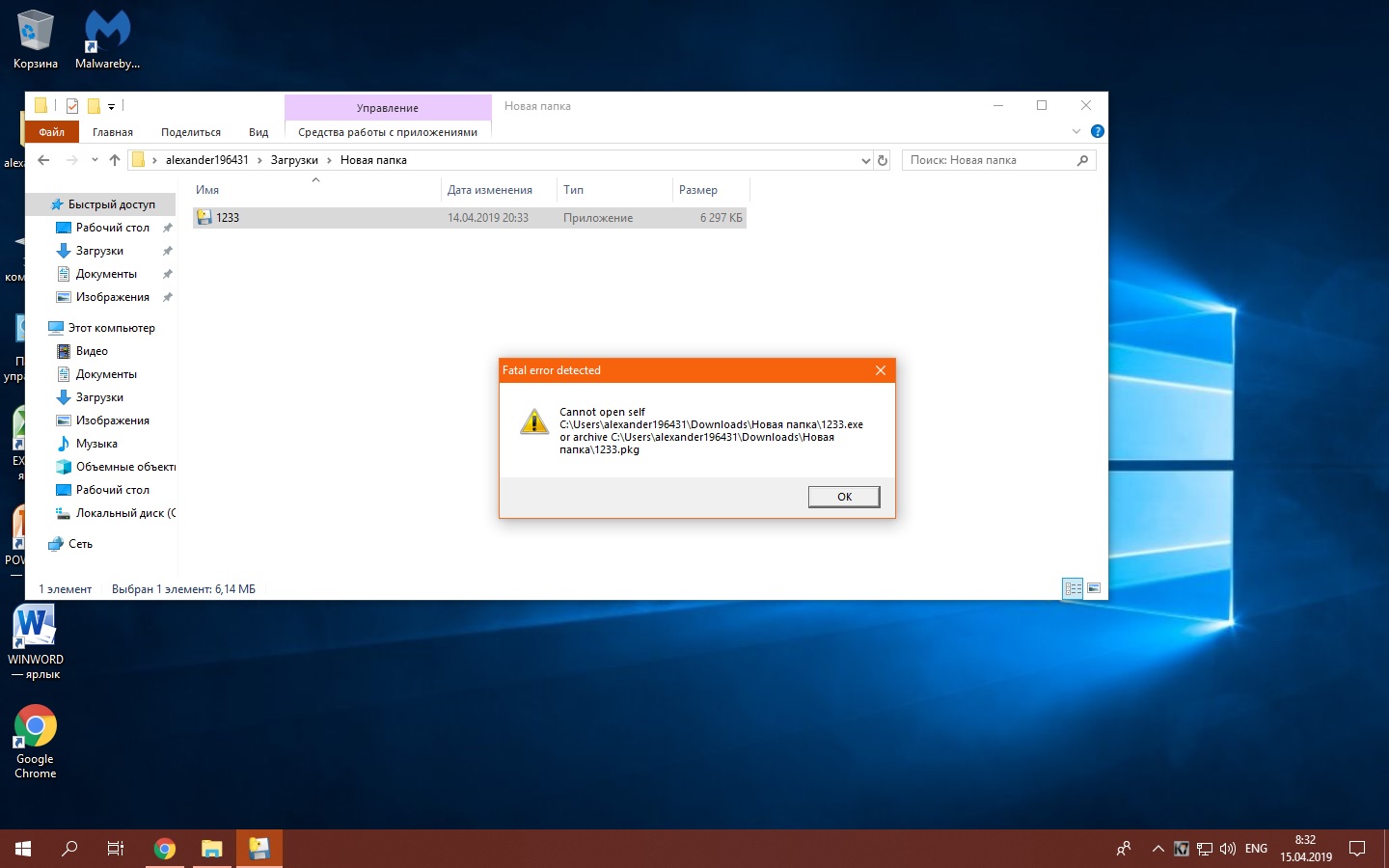Image resolution: width=1389 pixels, height=868 pixels.
Task: Click the folder icon in the address bar
Action: tap(138, 160)
